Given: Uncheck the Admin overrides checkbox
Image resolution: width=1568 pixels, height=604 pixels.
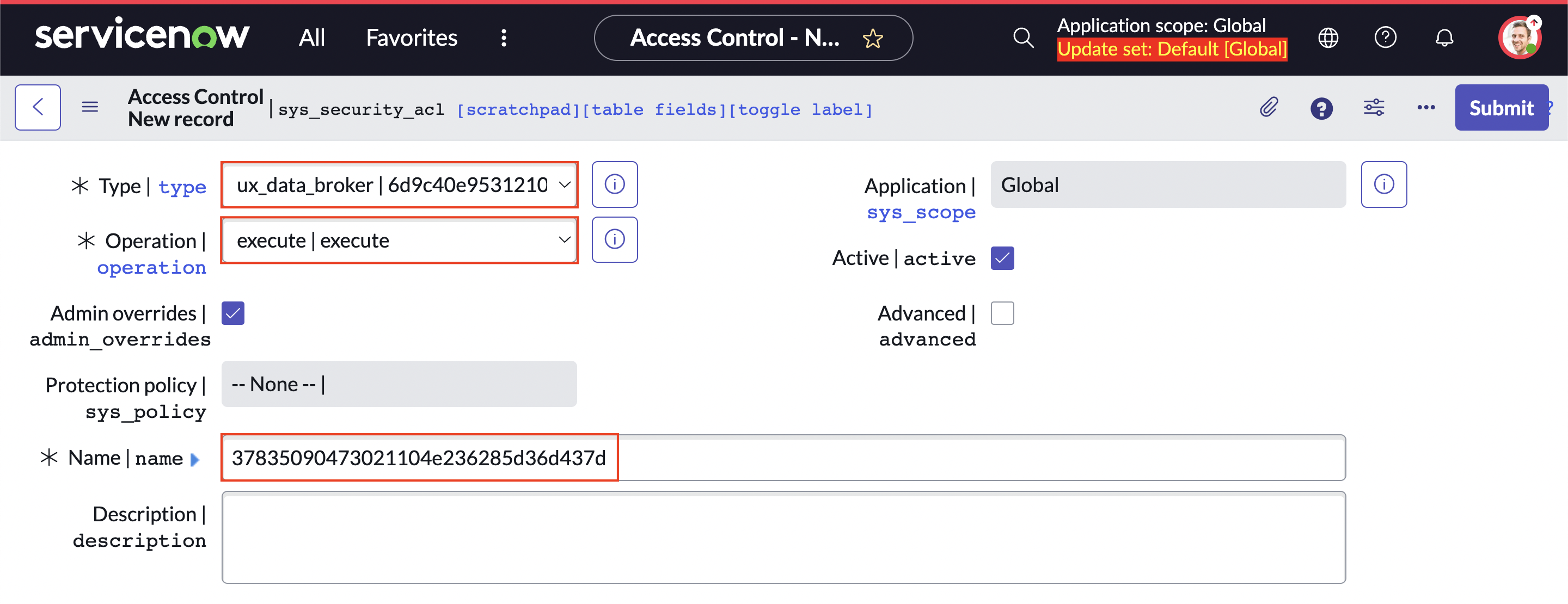Looking at the screenshot, I should [233, 313].
